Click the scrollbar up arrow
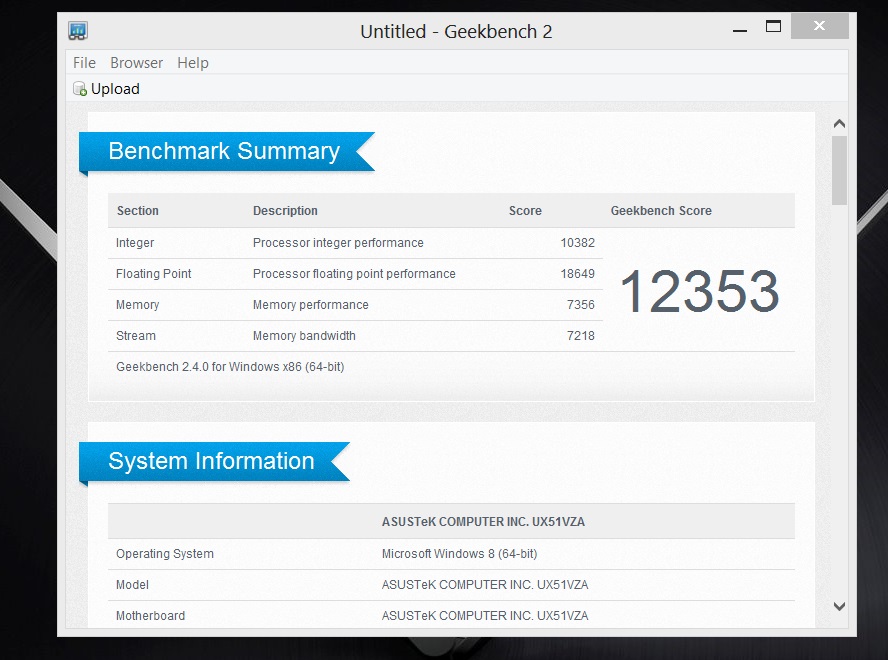This screenshot has height=660, width=888. 839,124
